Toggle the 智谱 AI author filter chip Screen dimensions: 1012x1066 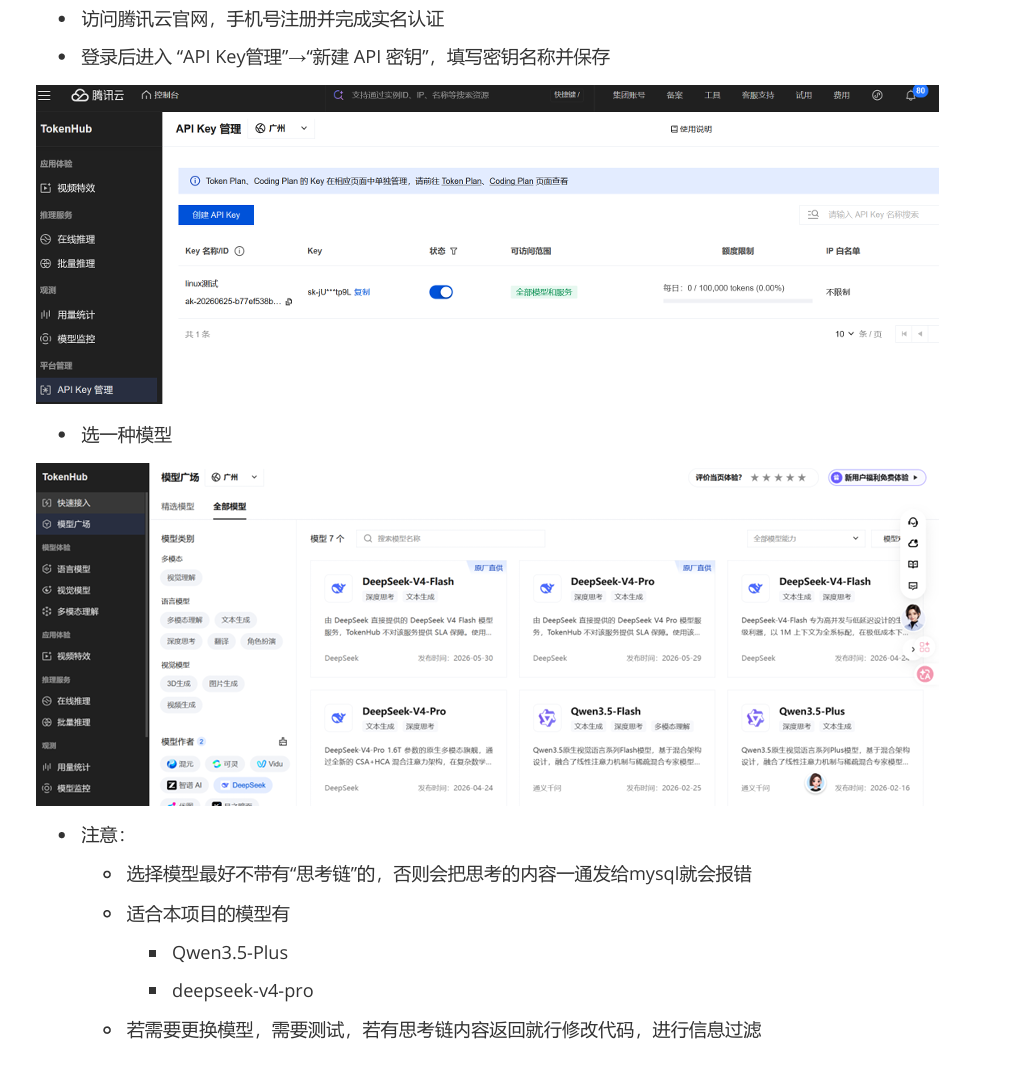click(184, 785)
